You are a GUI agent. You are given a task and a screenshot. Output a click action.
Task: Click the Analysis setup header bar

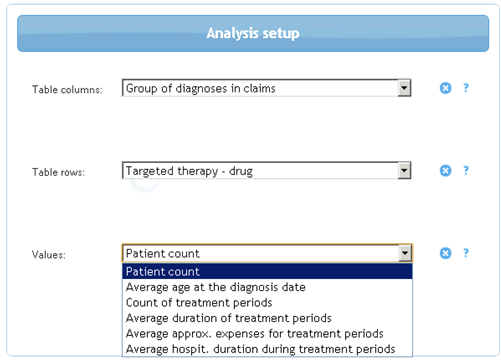[x=253, y=33]
